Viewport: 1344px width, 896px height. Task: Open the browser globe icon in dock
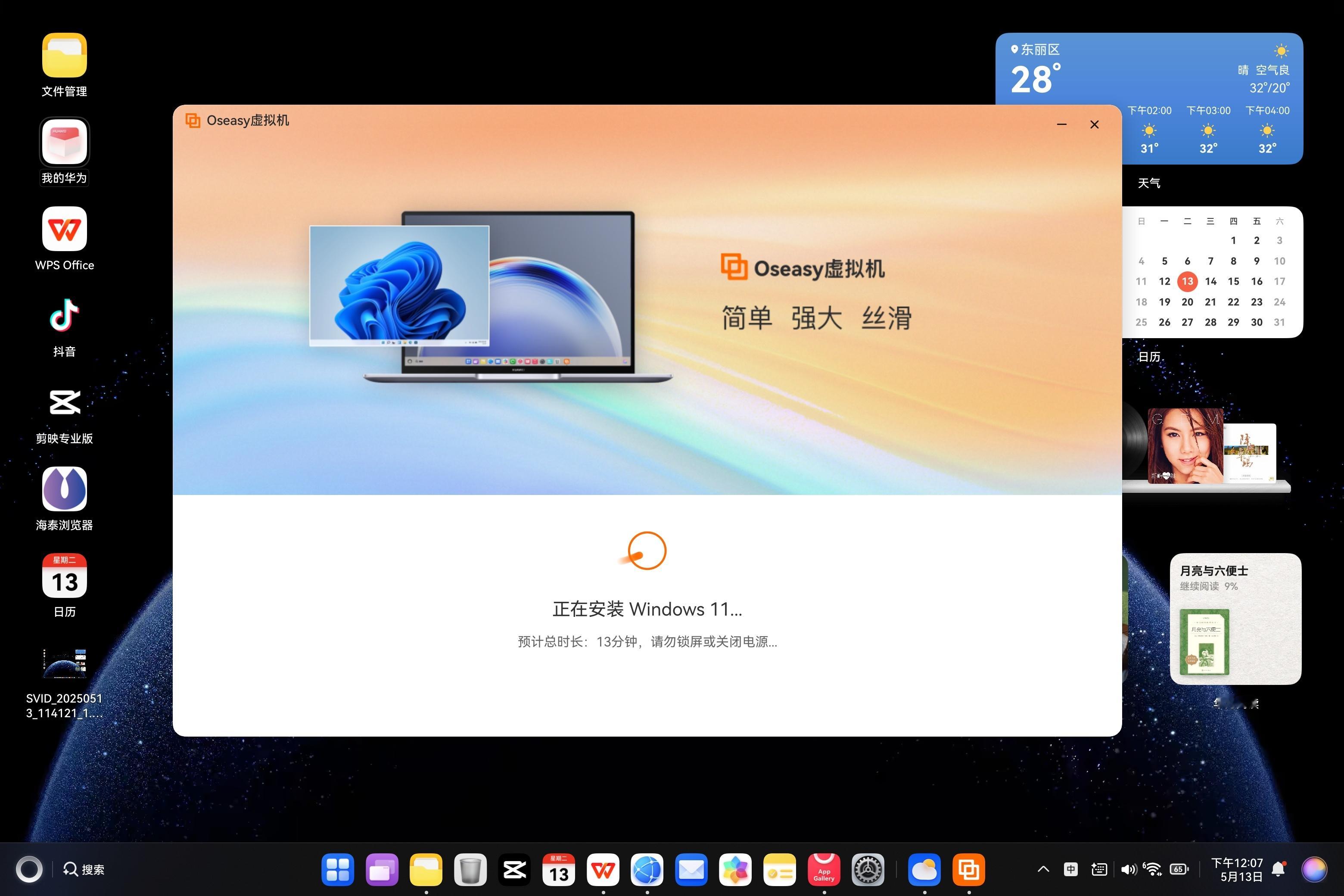tap(647, 870)
